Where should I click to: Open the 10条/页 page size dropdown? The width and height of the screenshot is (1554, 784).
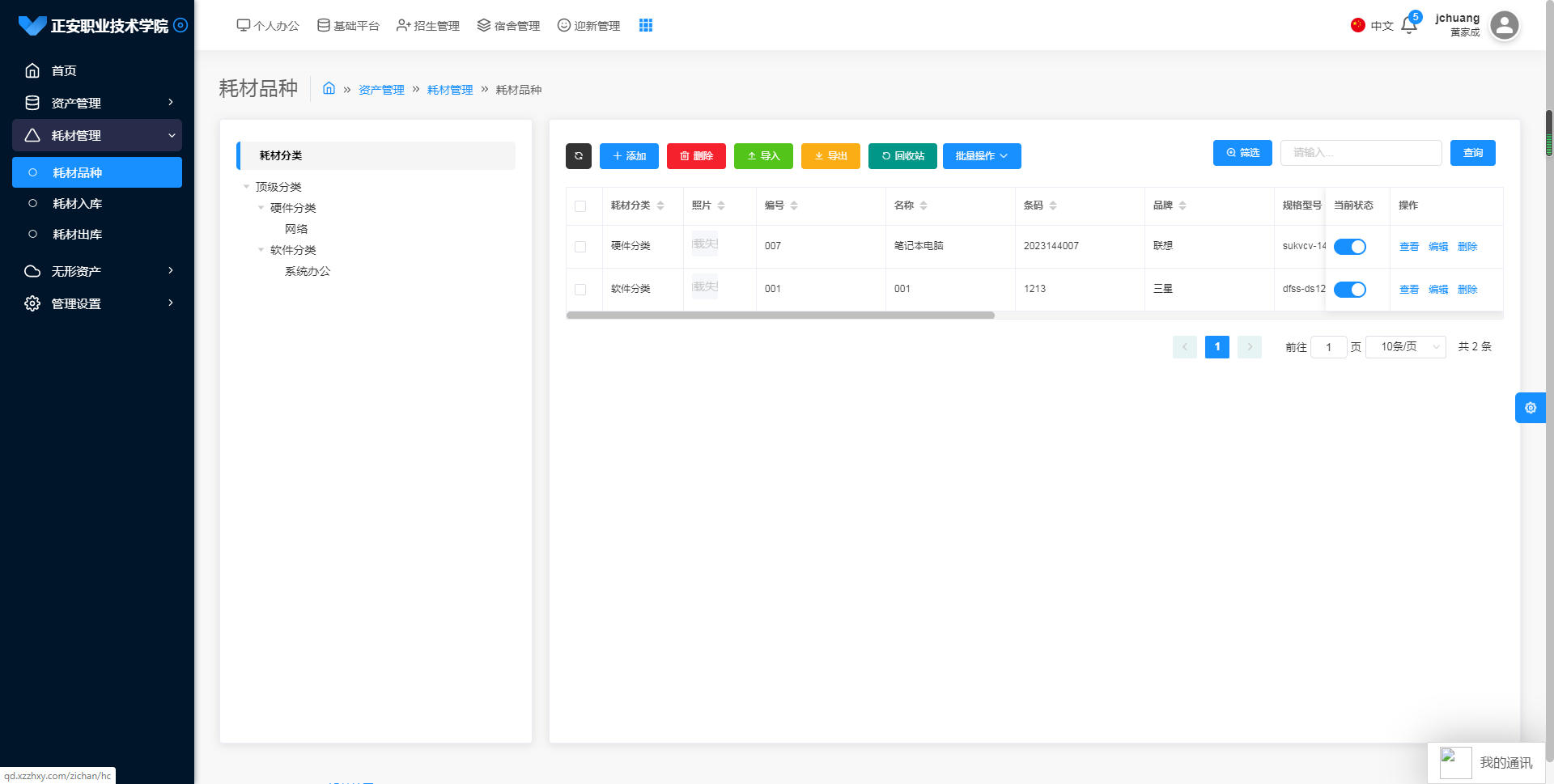pos(1405,347)
